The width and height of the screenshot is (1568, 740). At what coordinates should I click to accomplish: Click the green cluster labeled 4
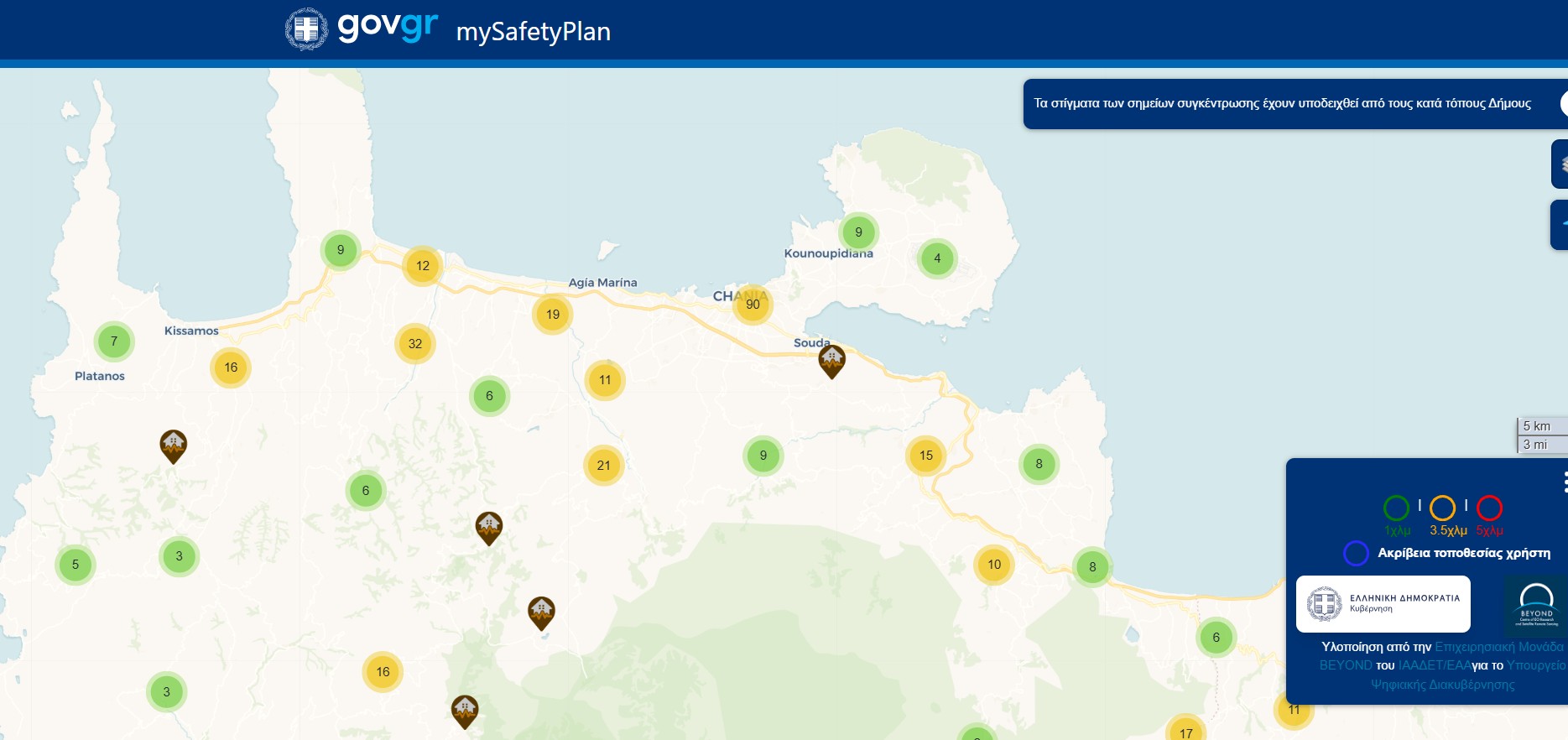coord(937,258)
